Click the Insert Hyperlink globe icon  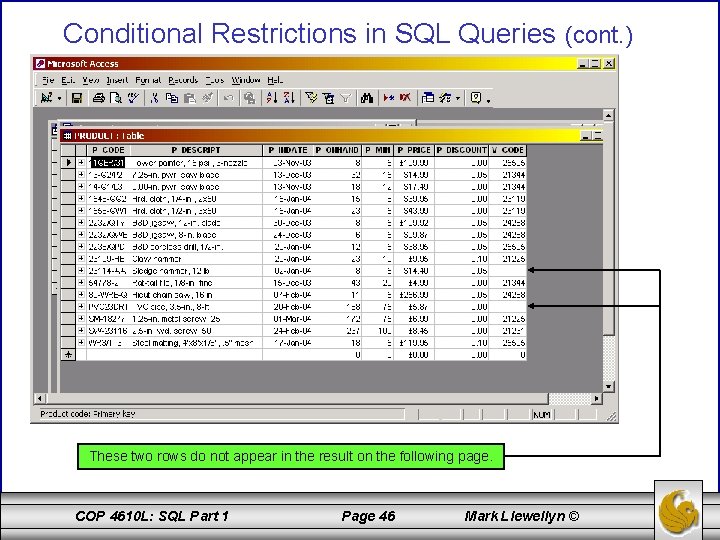click(x=249, y=98)
